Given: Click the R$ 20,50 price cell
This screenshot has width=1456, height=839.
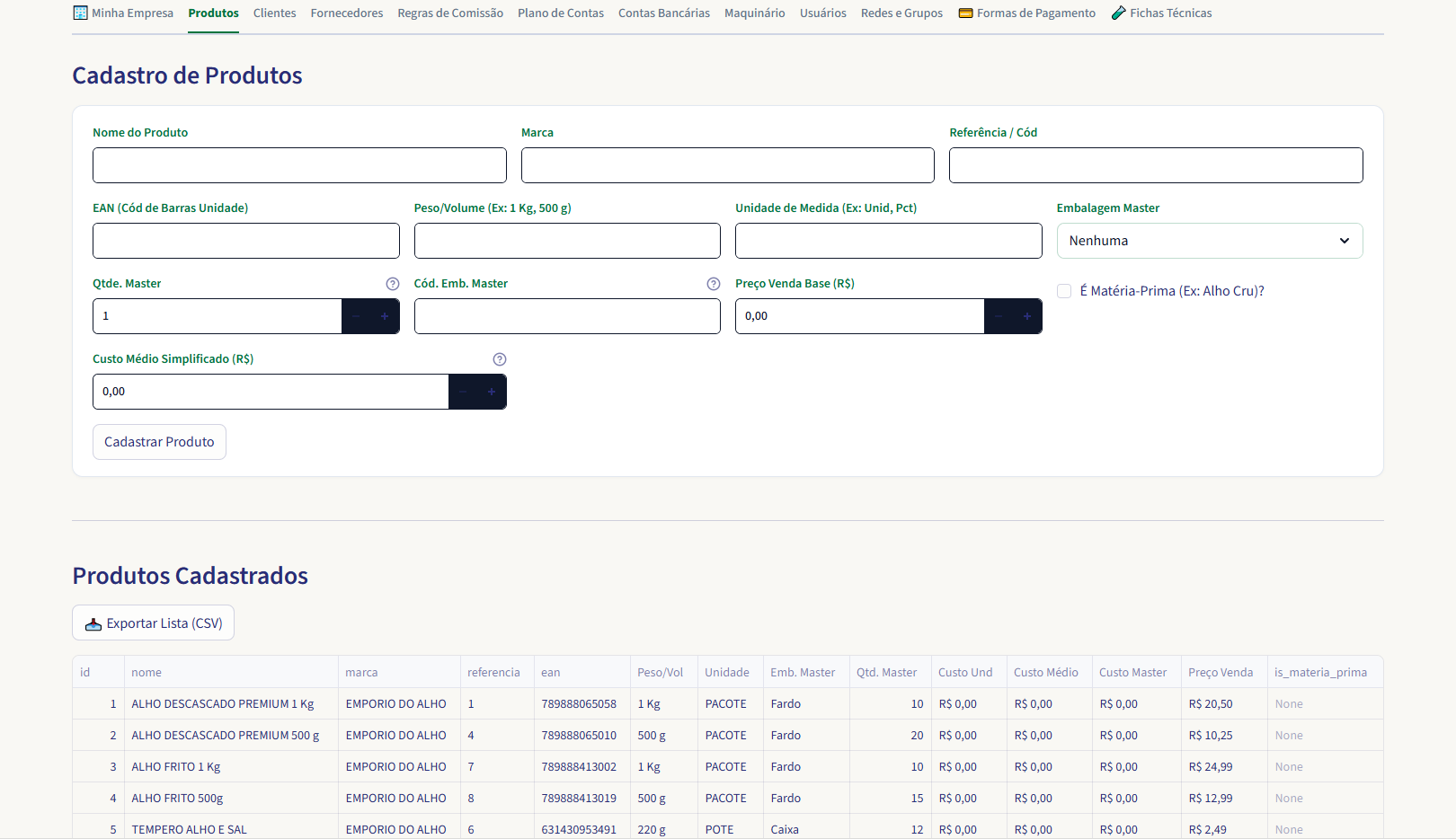Looking at the screenshot, I should tap(1224, 703).
